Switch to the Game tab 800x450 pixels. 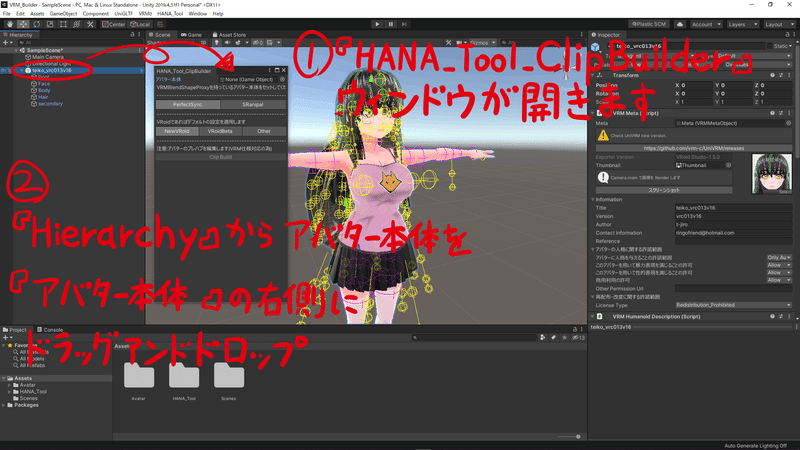point(191,35)
